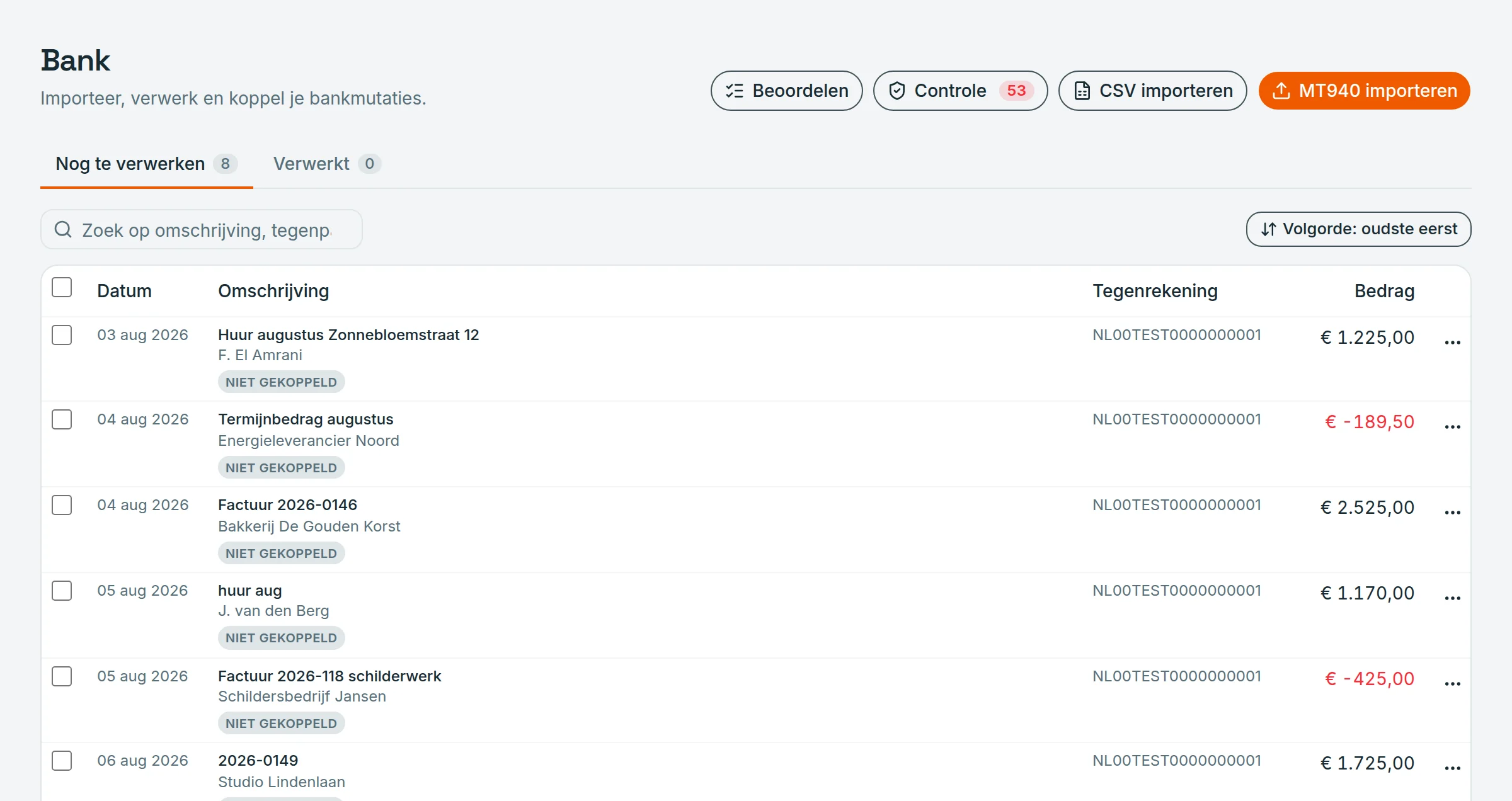Click the Datum column header
Image resolution: width=1512 pixels, height=801 pixels.
coord(124,291)
